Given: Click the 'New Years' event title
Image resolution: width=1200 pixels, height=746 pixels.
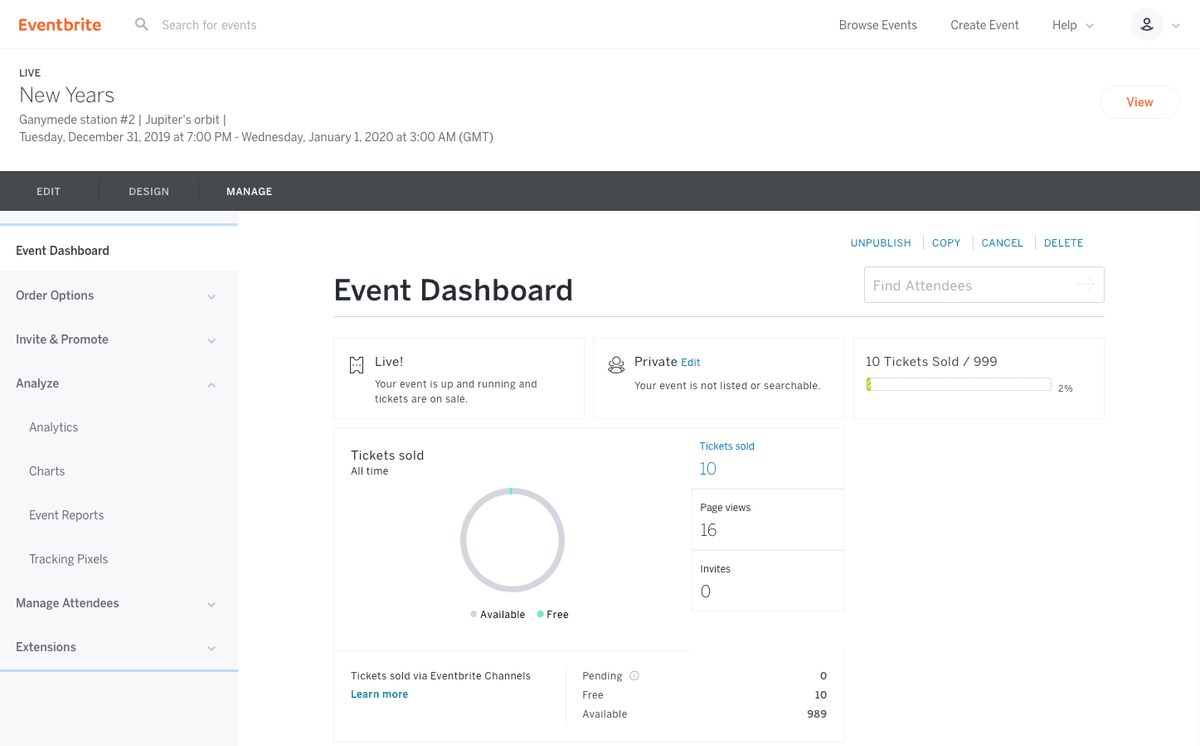Looking at the screenshot, I should [x=67, y=95].
